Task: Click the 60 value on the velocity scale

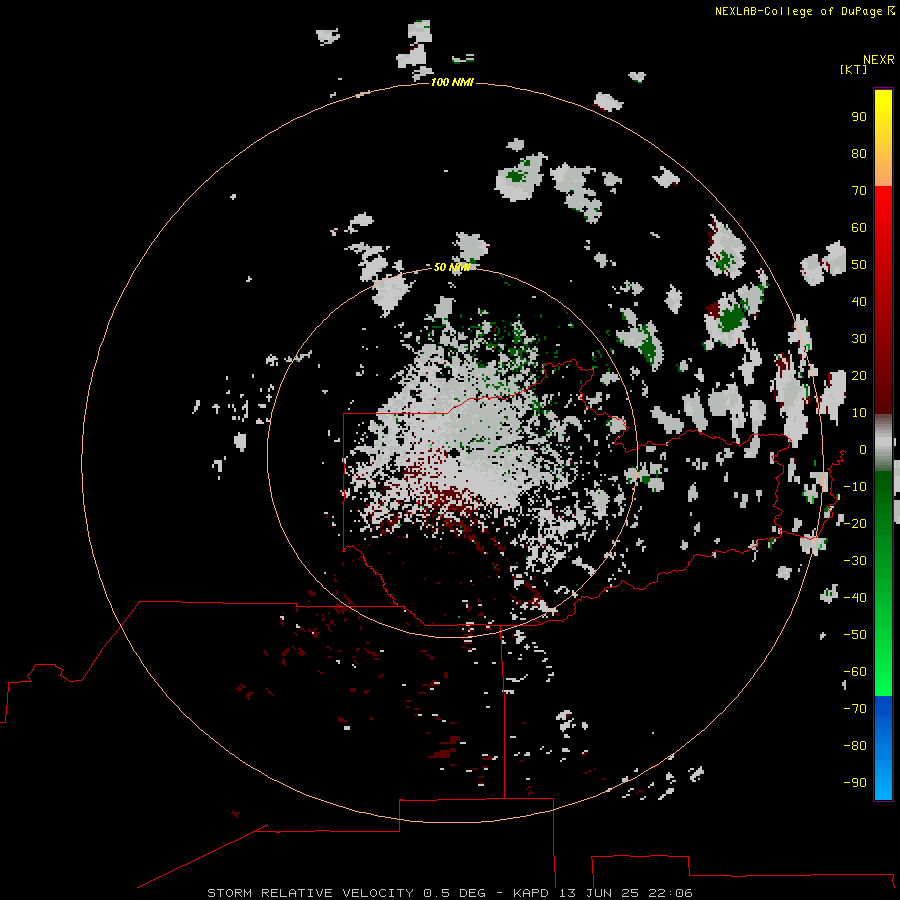Action: click(859, 228)
